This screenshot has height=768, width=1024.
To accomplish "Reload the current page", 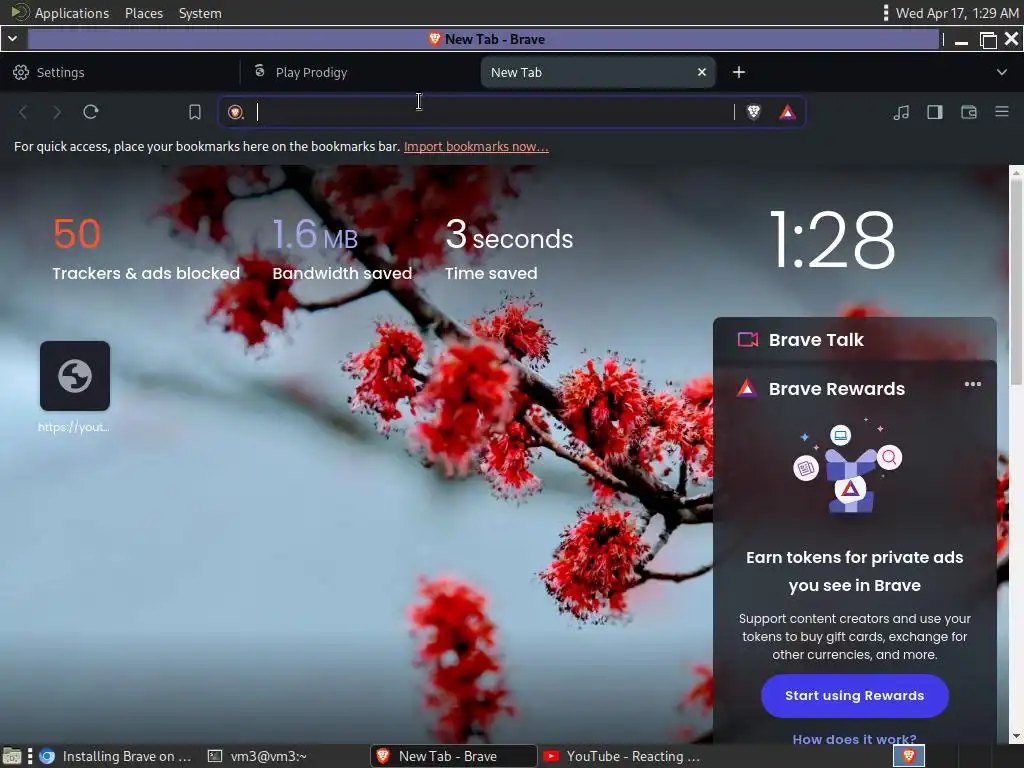I will pyautogui.click(x=91, y=112).
